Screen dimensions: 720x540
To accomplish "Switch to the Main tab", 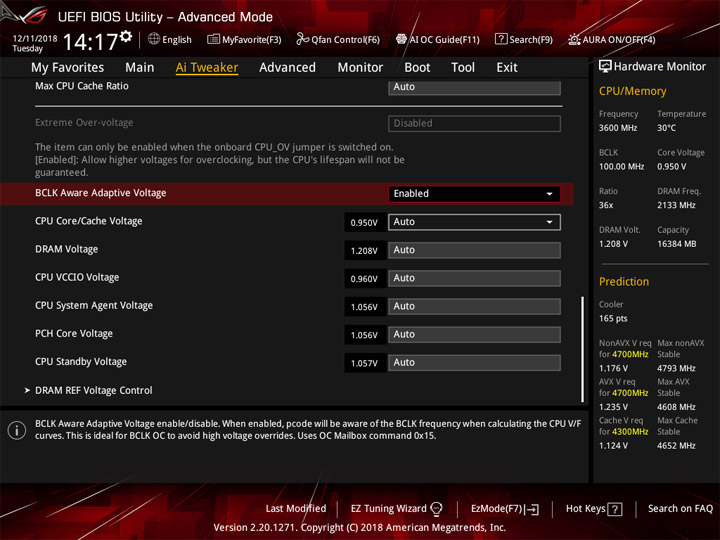I will [140, 68].
